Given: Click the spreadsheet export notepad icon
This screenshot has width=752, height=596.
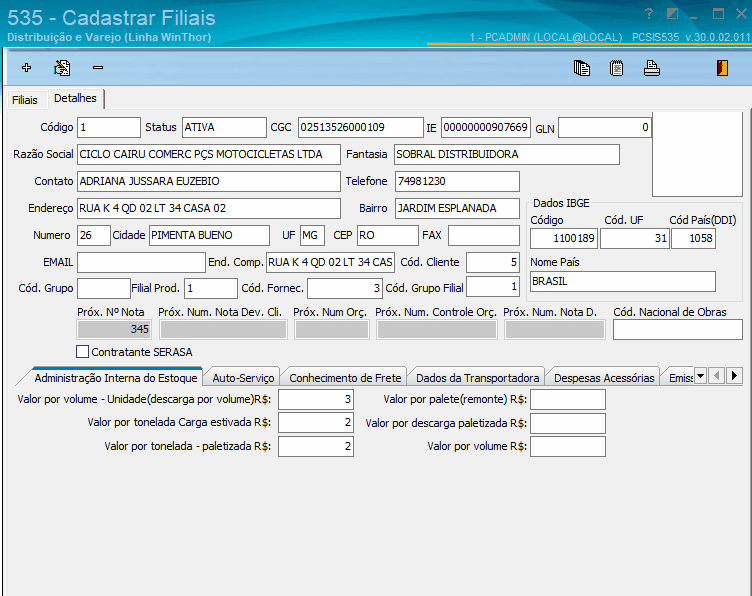Looking at the screenshot, I should coord(616,68).
